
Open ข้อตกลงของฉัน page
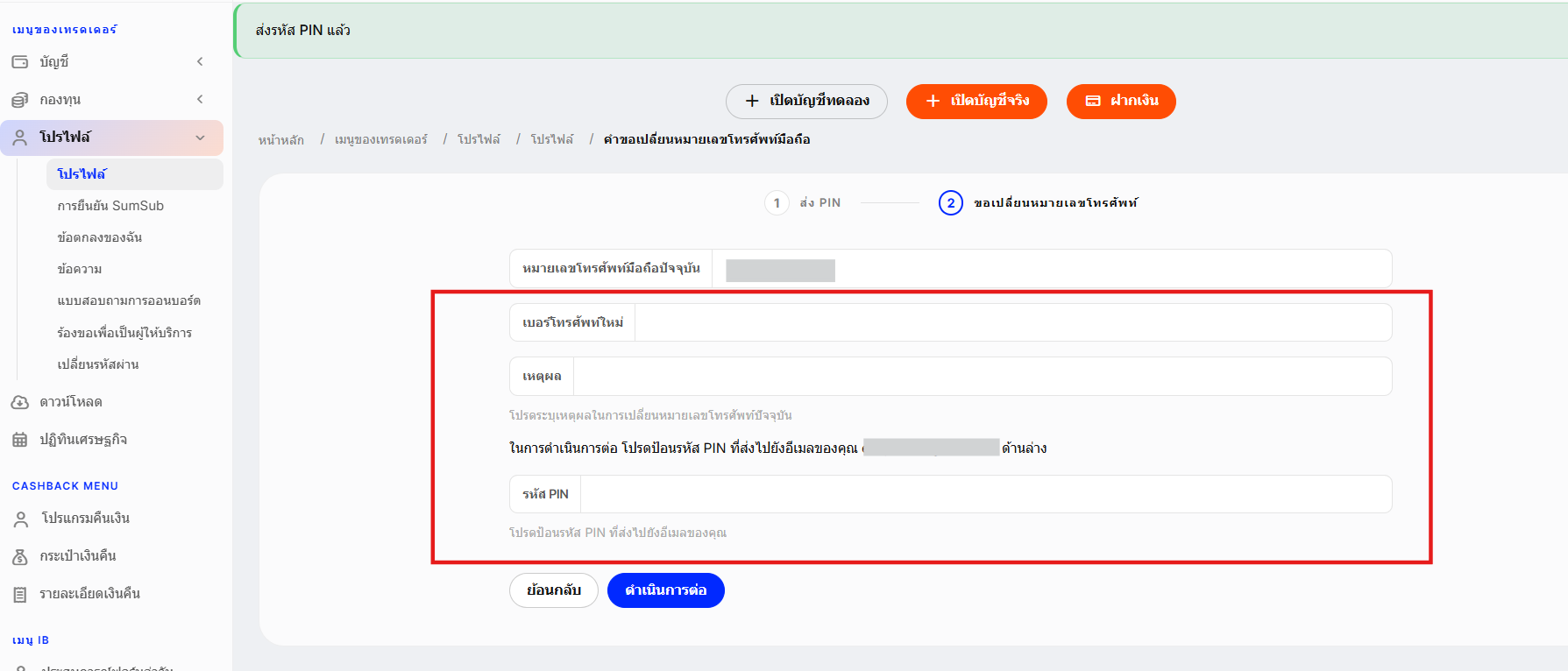100,237
